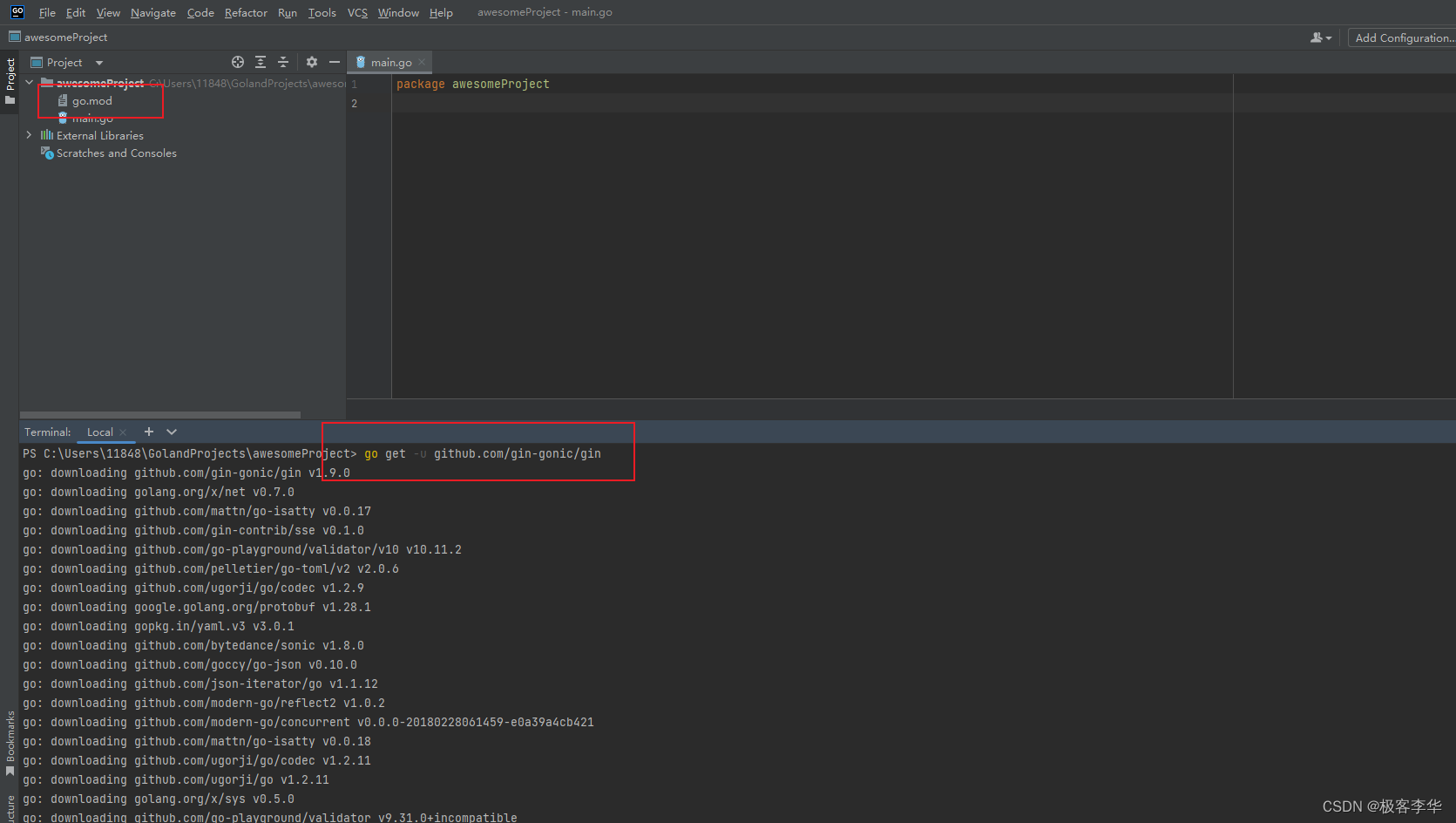Click the Expand All icon in Project panel
This screenshot has width=1456, height=823.
(261, 62)
